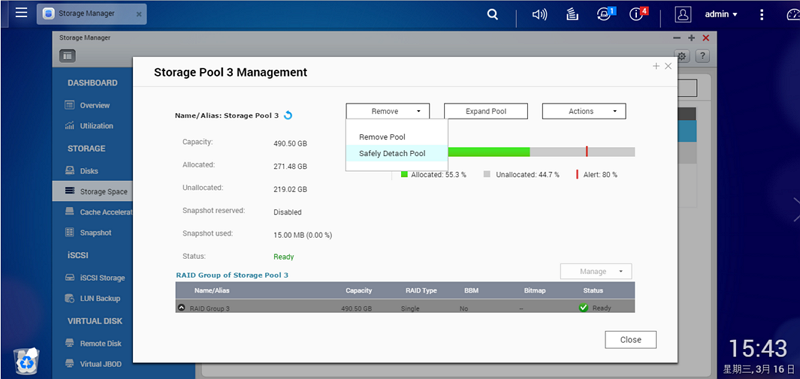Click the Storage Space stack icon
The height and width of the screenshot is (379, 800).
pyautogui.click(x=70, y=191)
